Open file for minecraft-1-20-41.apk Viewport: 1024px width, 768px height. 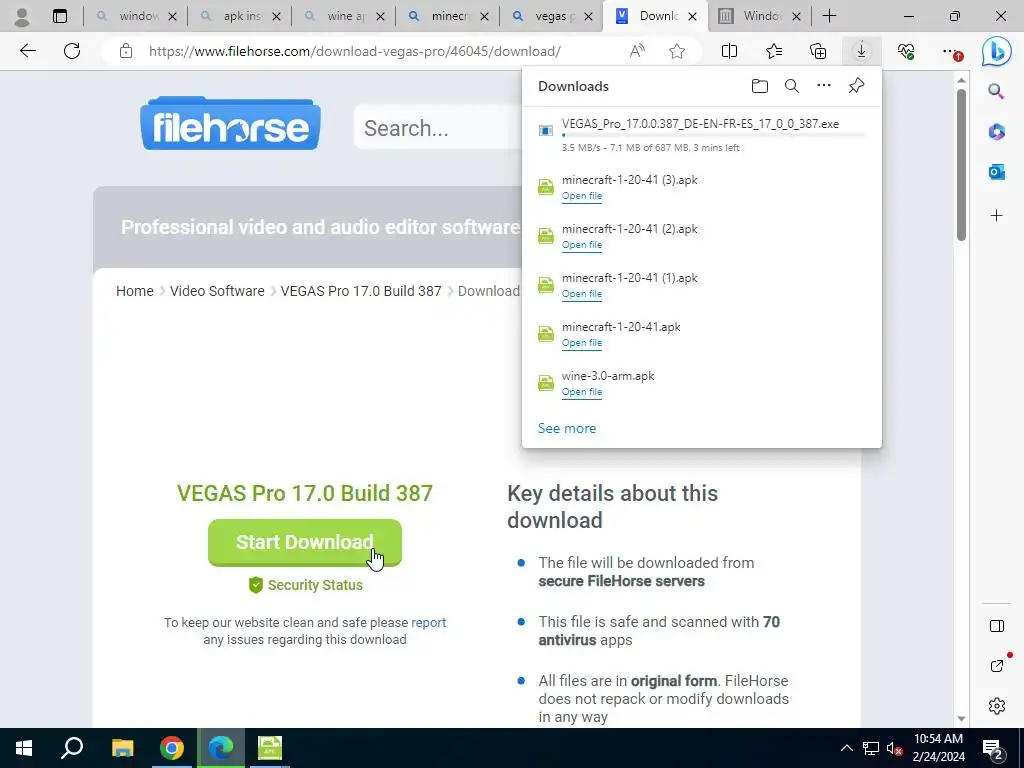point(582,343)
